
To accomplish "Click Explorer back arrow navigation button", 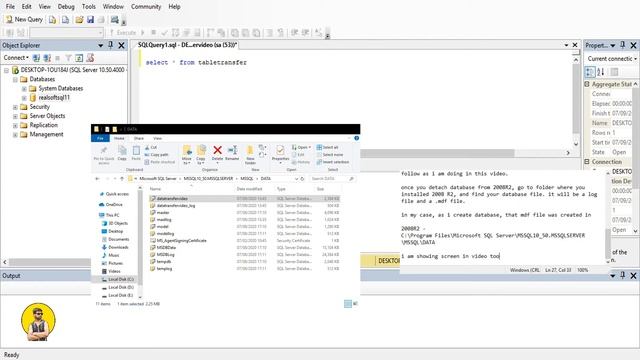I will [97, 179].
